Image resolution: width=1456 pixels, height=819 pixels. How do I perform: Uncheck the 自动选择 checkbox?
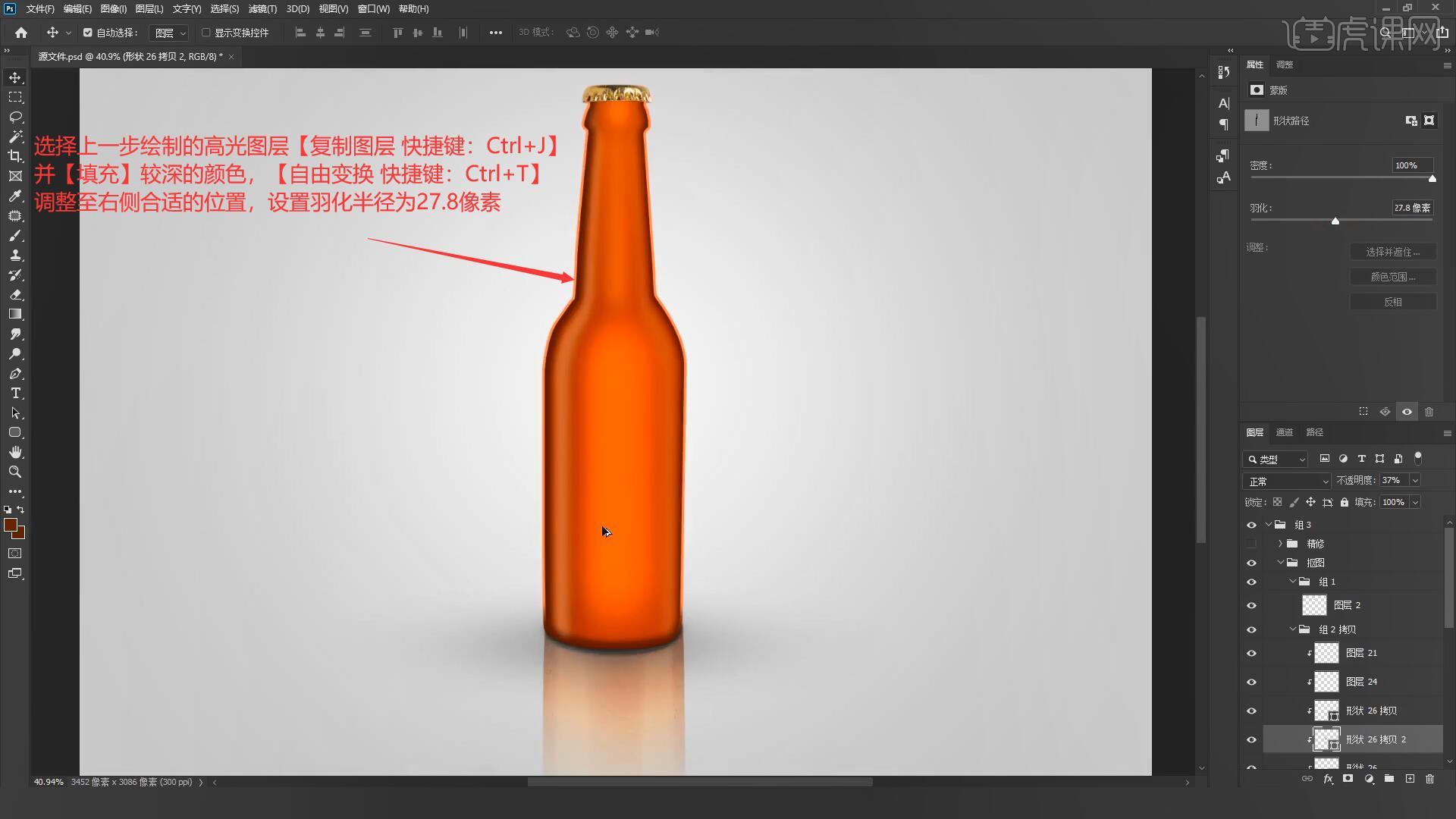(x=88, y=33)
